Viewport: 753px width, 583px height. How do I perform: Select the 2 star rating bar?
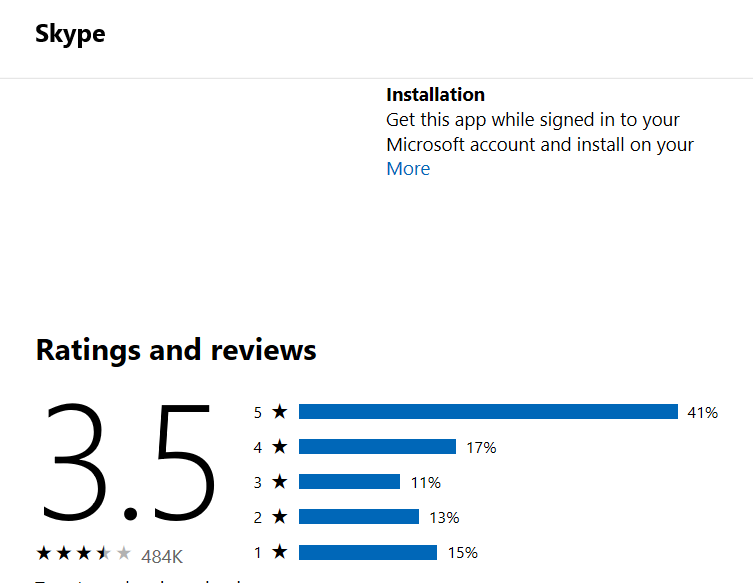coord(359,517)
